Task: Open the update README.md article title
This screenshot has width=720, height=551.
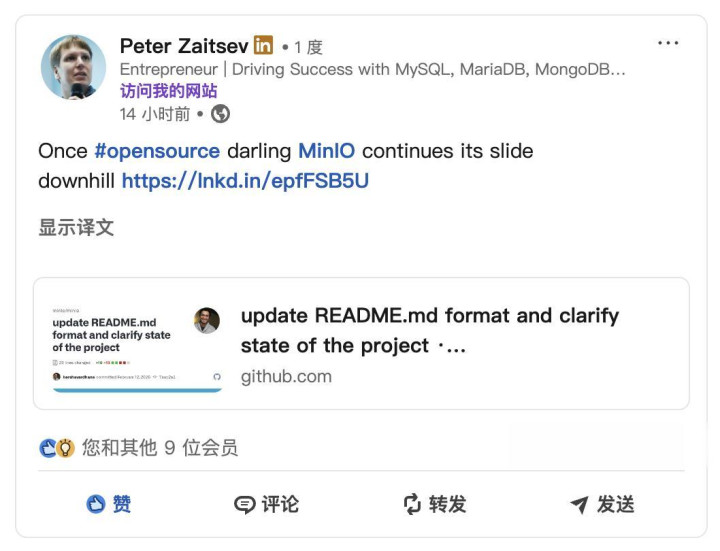Action: (429, 330)
